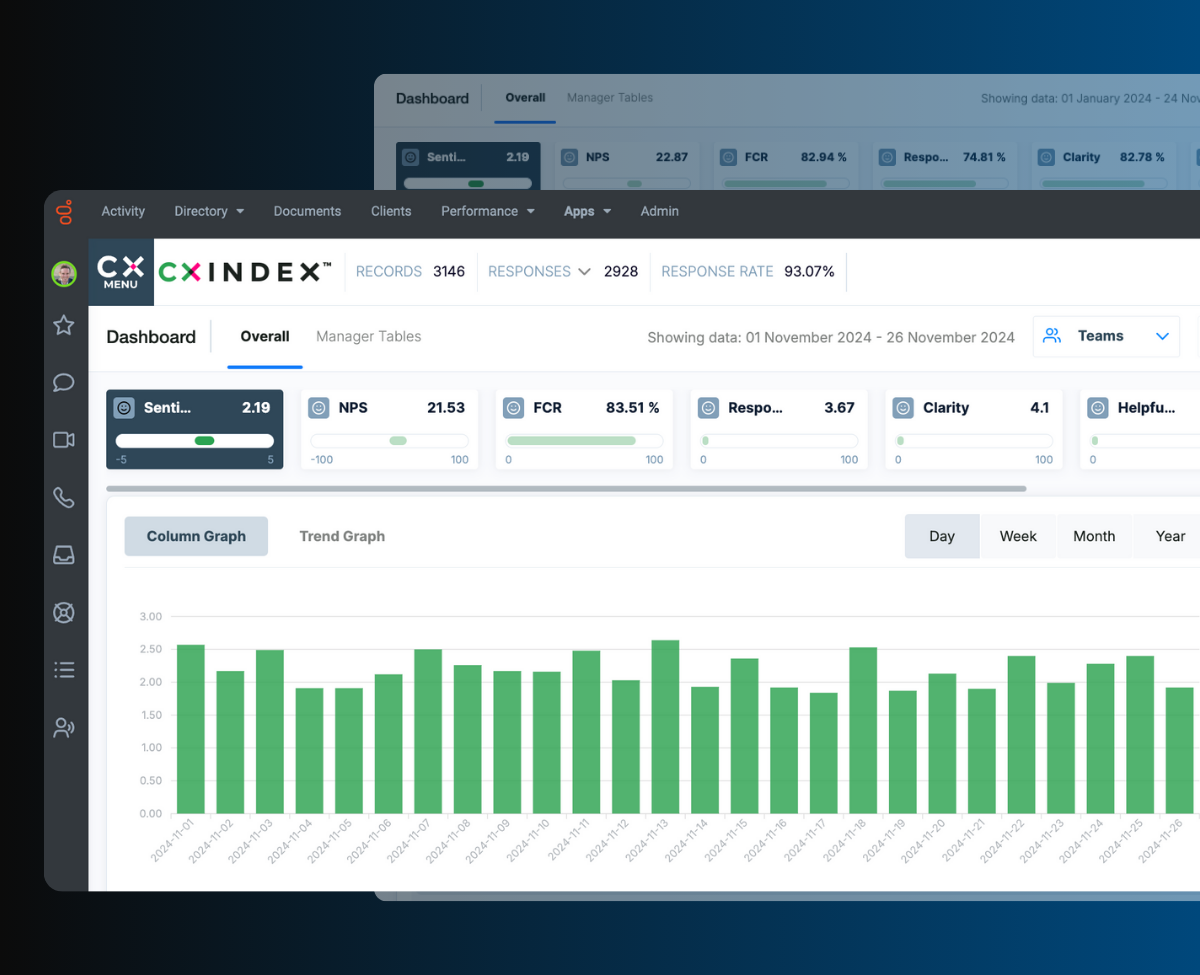Viewport: 1200px width, 975px height.
Task: Select the Day time granularity
Action: [x=942, y=536]
